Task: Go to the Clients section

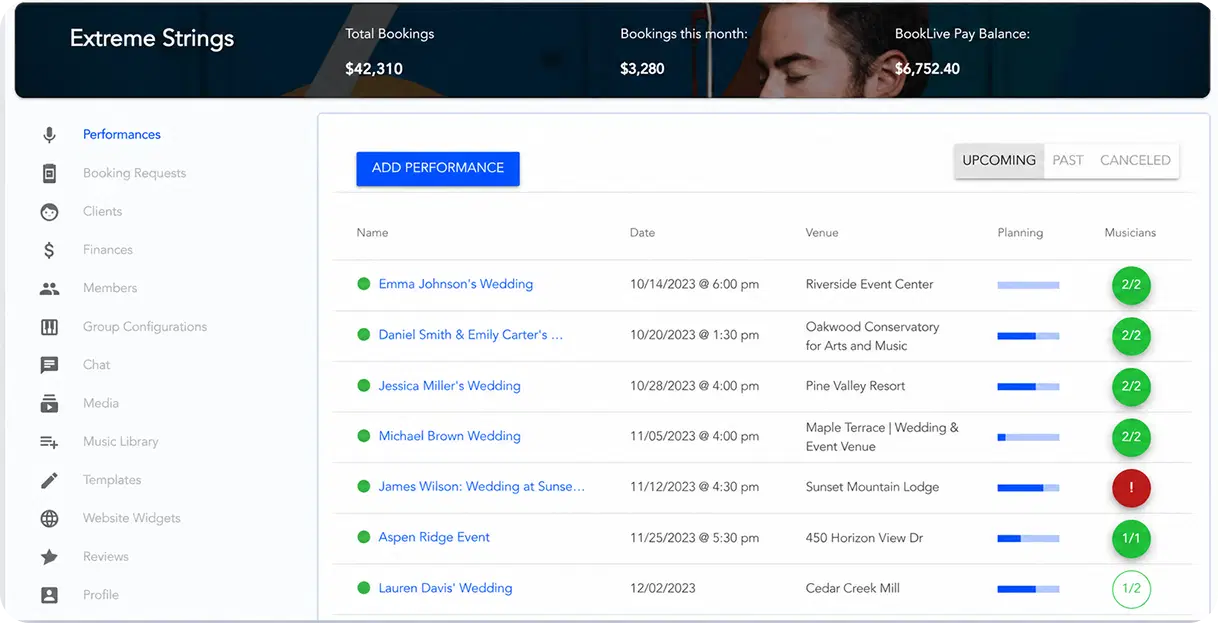Action: coord(102,212)
